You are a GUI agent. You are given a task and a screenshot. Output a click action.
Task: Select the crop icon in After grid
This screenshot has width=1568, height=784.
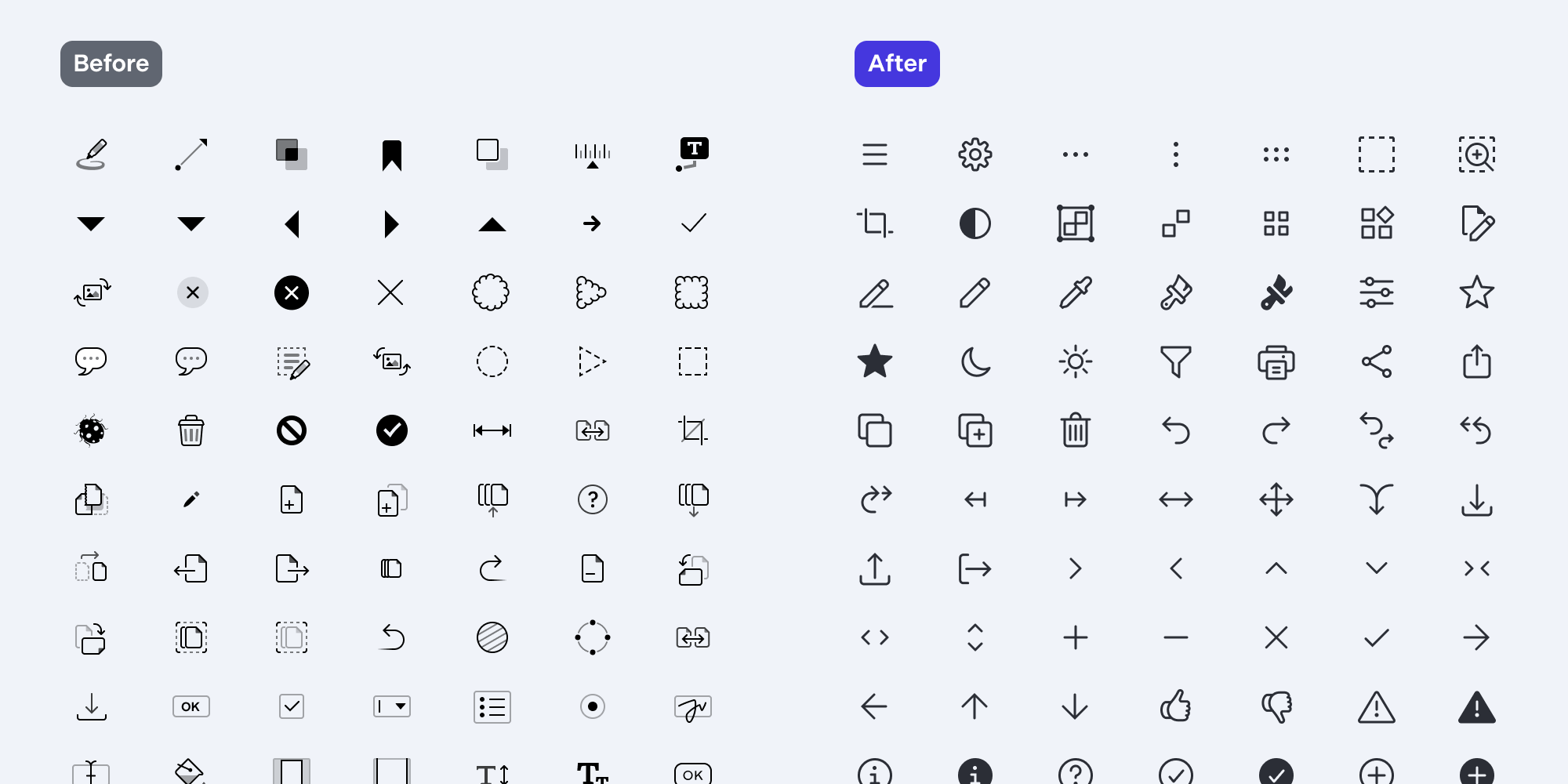pos(874,223)
